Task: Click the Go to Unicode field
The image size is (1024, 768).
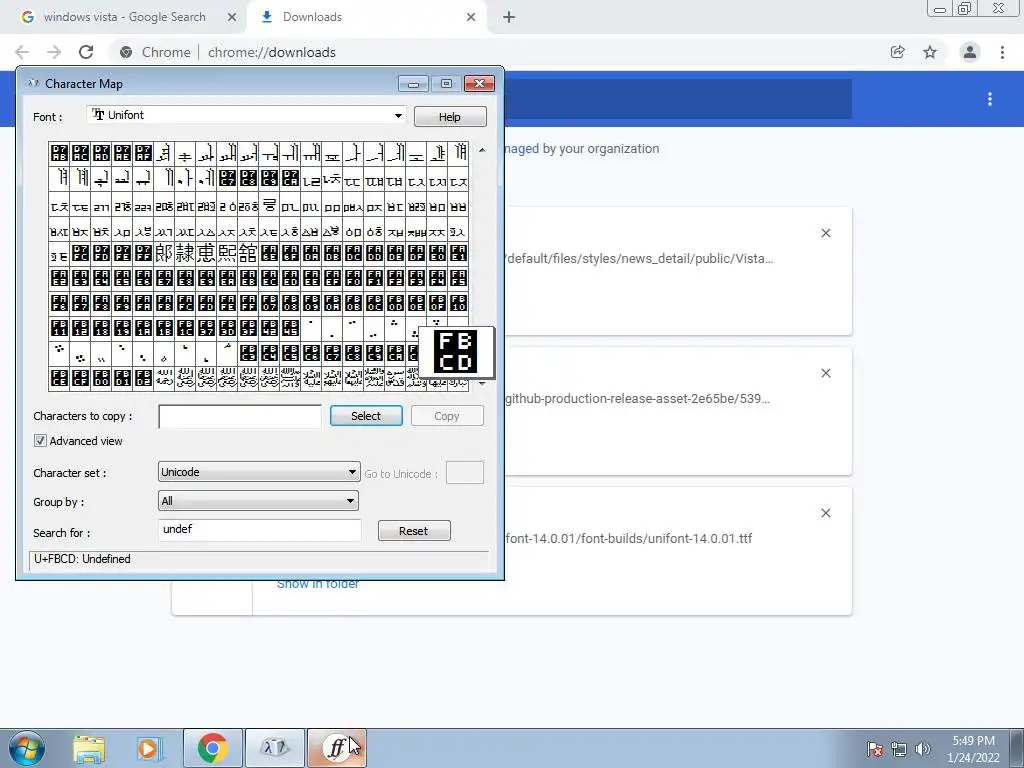Action: [465, 473]
